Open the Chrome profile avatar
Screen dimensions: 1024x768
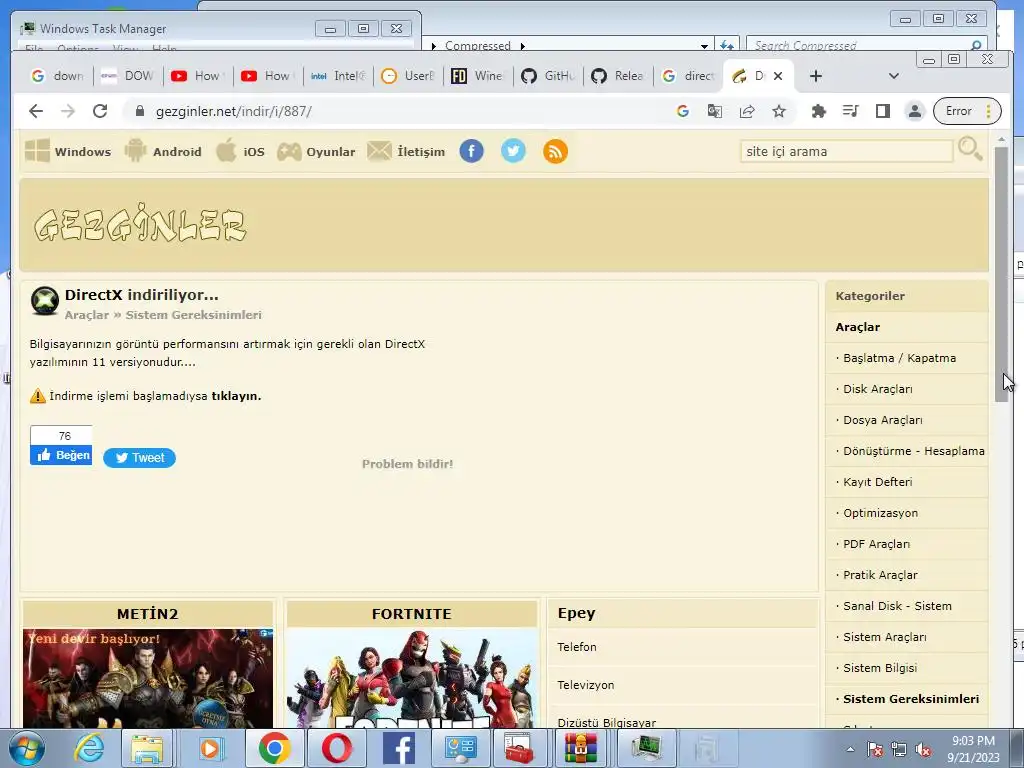coord(915,111)
